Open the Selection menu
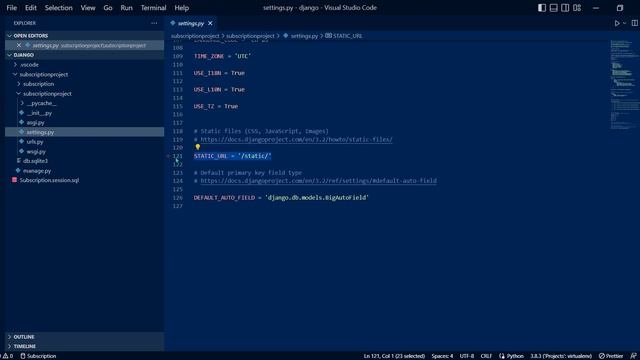 click(x=58, y=8)
